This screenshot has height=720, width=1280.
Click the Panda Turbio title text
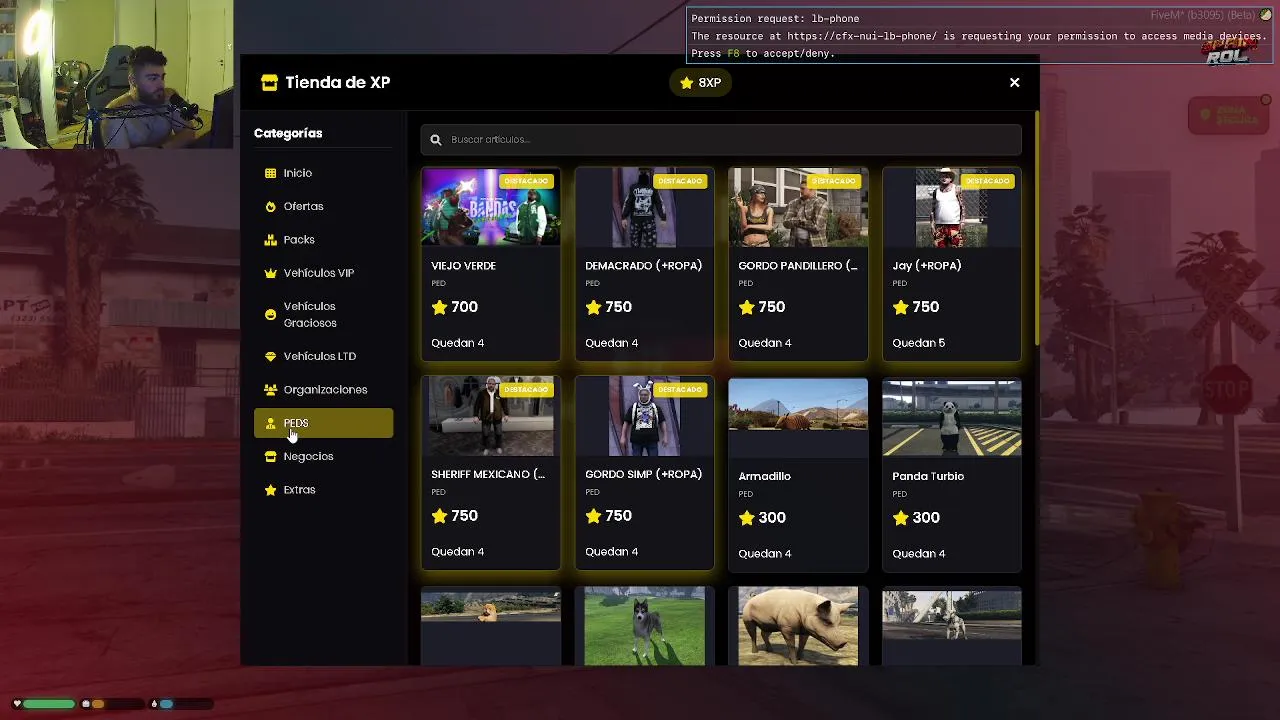pyautogui.click(x=928, y=476)
